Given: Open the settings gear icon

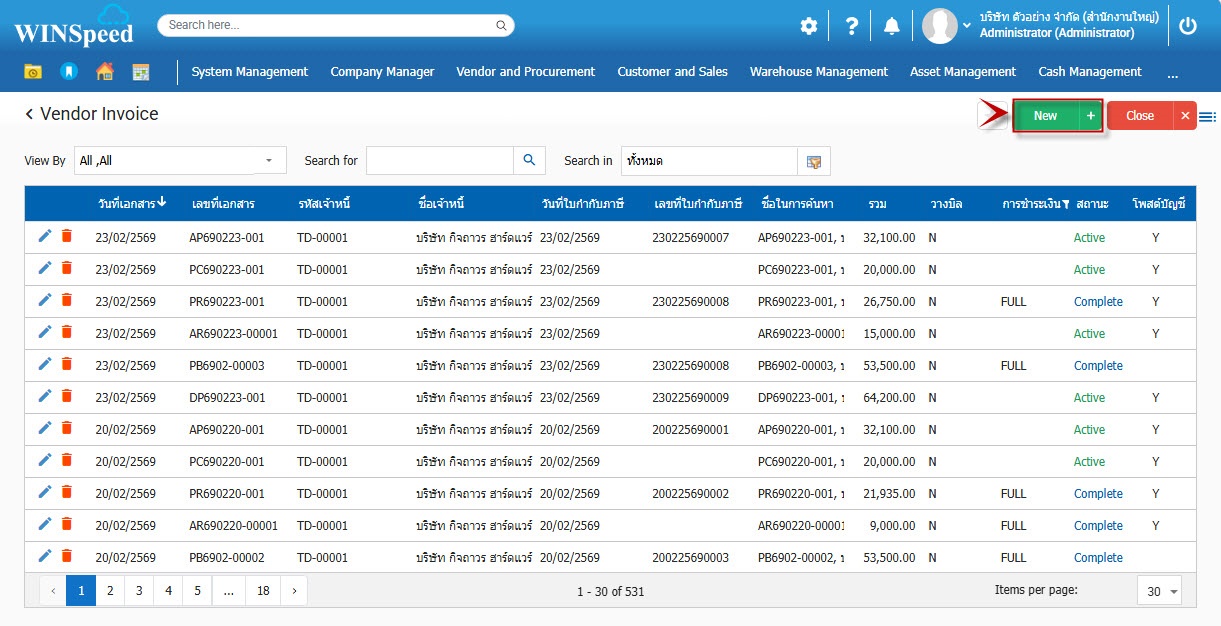Looking at the screenshot, I should click(x=808, y=27).
